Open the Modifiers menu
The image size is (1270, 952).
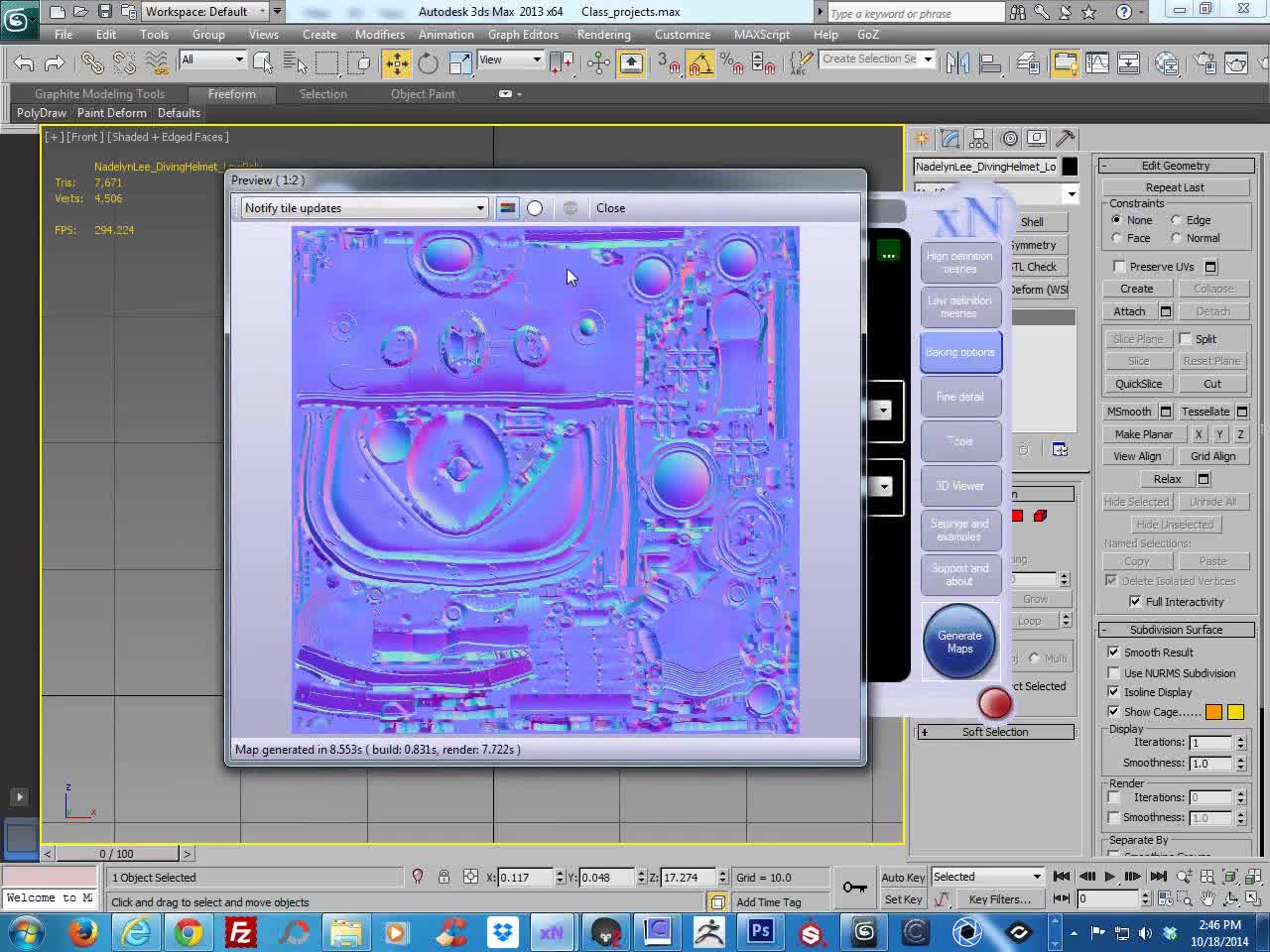click(x=380, y=34)
